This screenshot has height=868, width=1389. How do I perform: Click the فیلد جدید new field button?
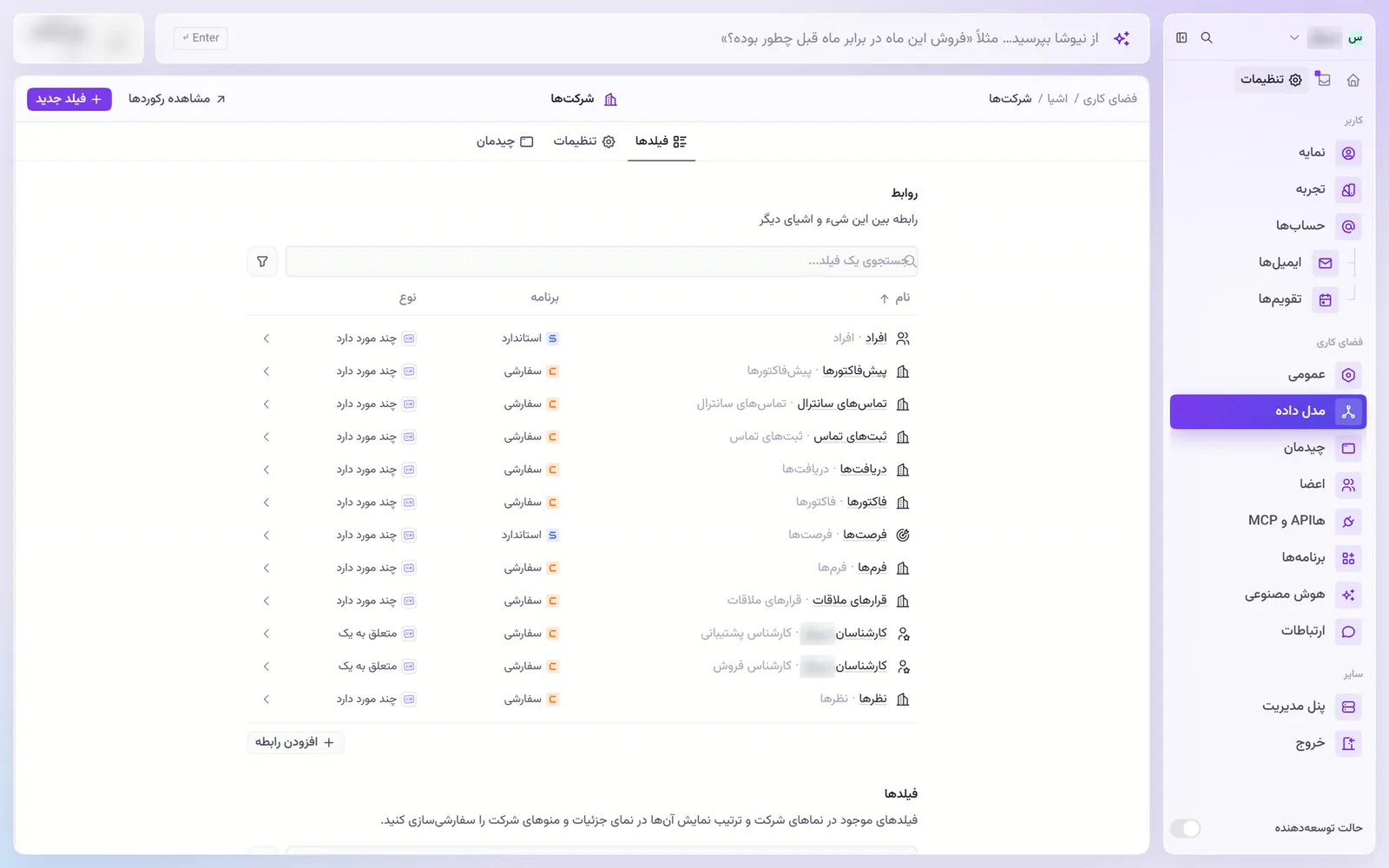pyautogui.click(x=69, y=99)
